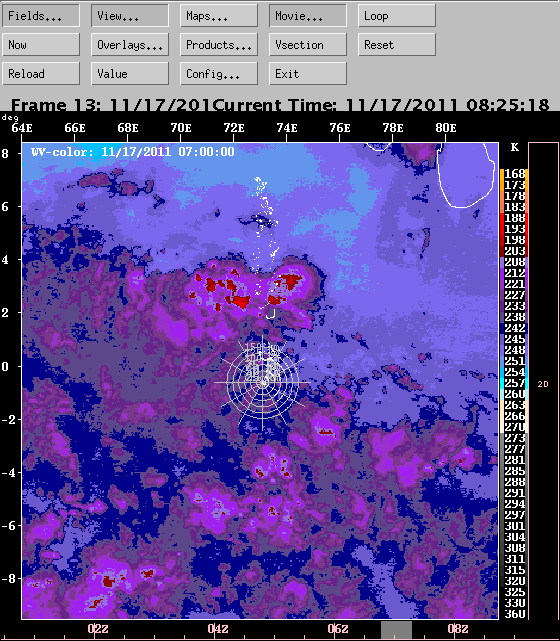Click the 360 K scale entry
The height and width of the screenshot is (641, 560).
tap(514, 614)
